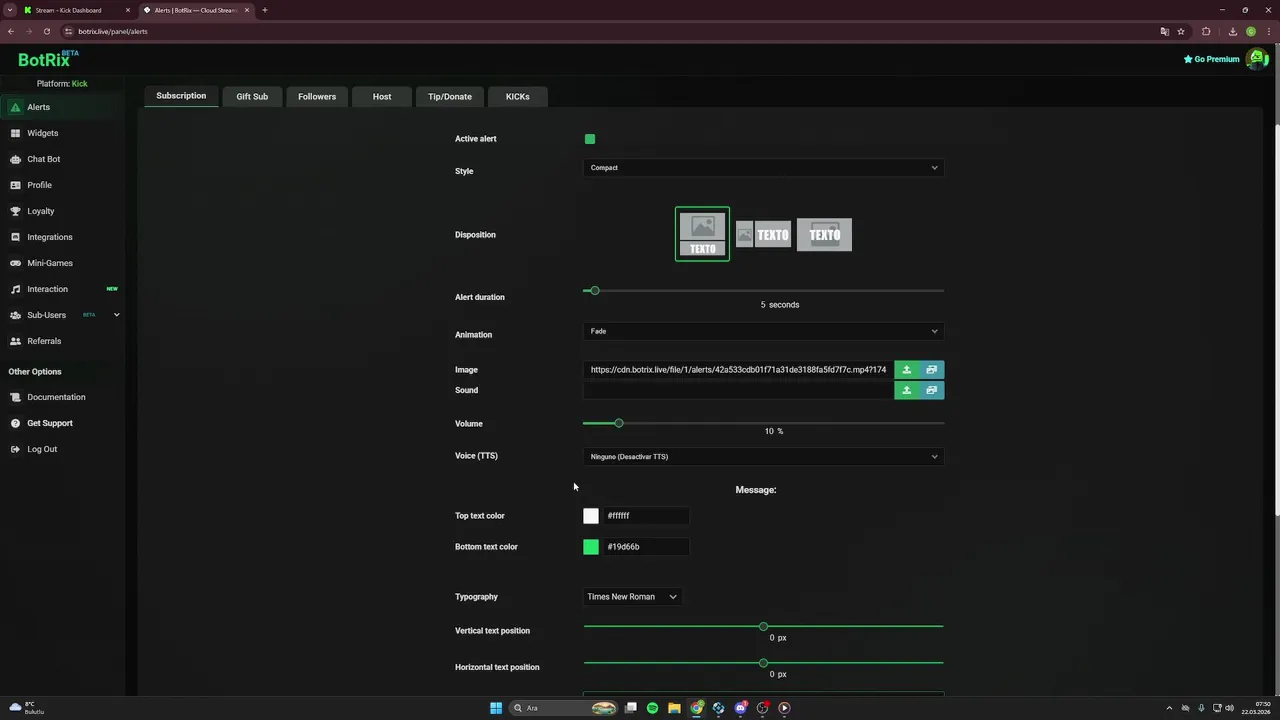The image size is (1280, 720).
Task: Click the Documentation book icon
Action: (x=15, y=397)
